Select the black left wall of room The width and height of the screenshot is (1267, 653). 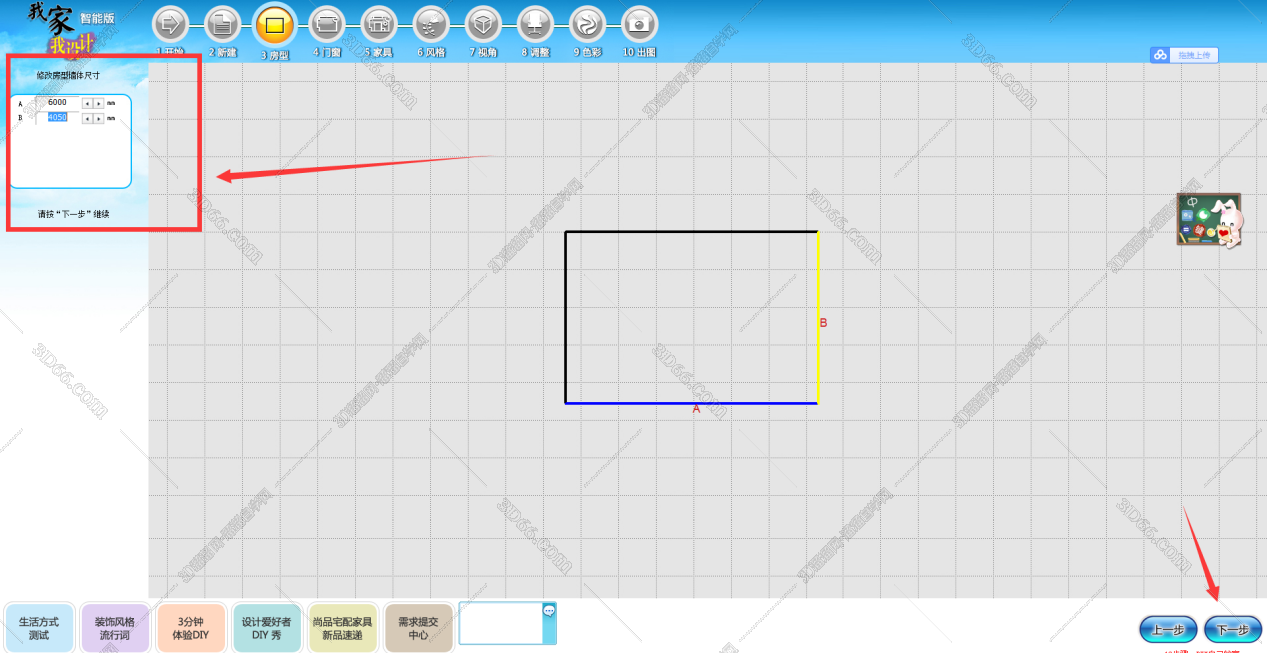(x=566, y=317)
